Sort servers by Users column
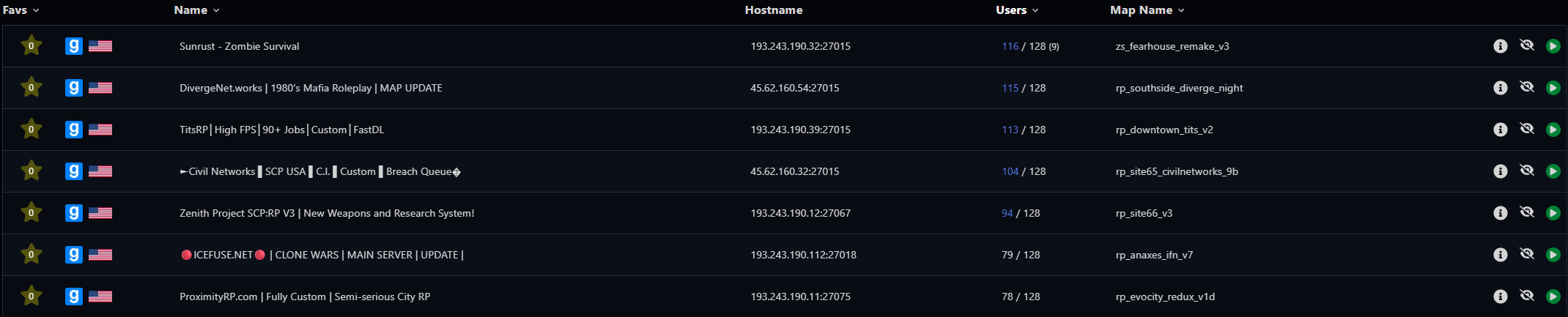The image size is (1568, 317). coord(1017,10)
